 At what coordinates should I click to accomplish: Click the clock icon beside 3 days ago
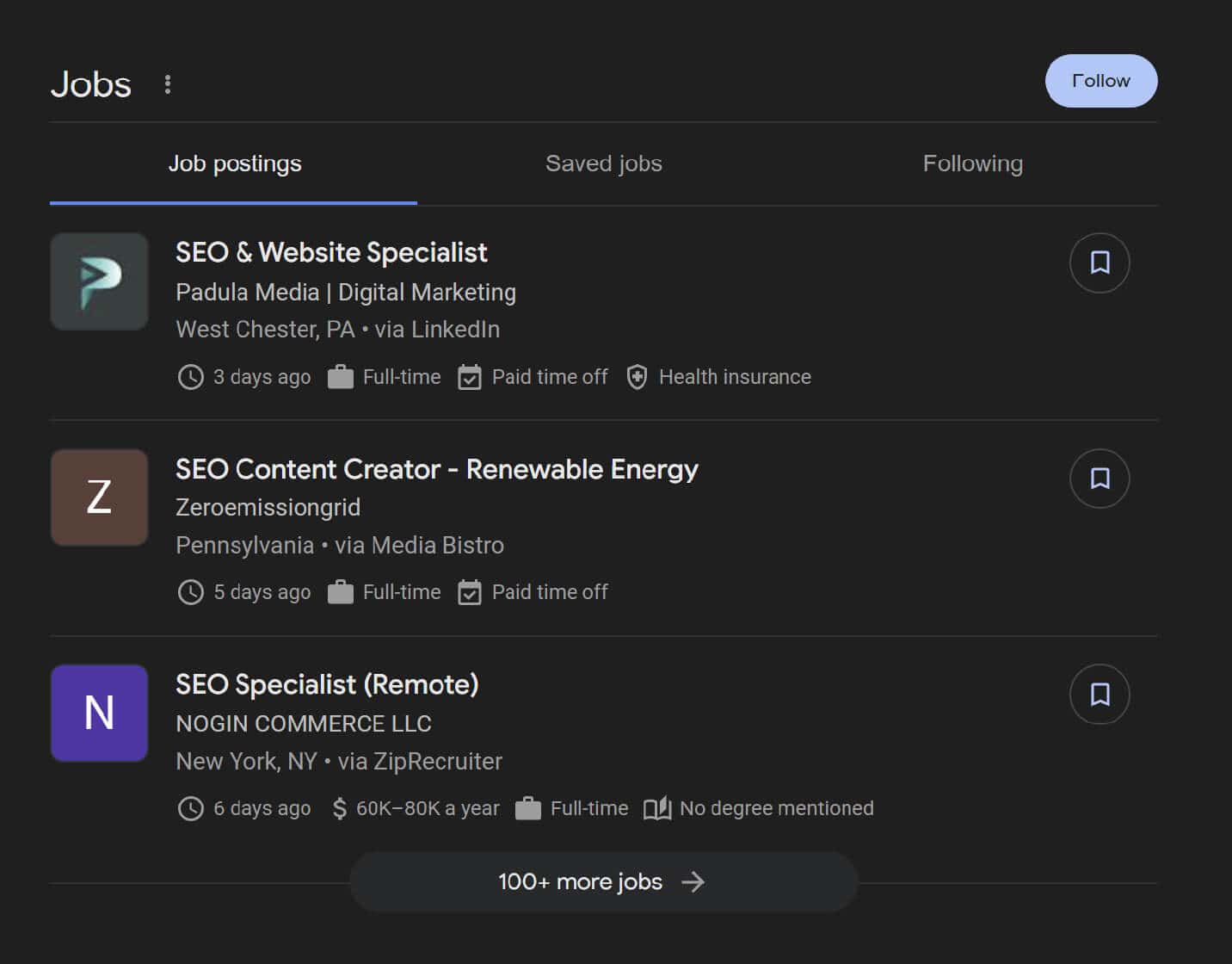click(190, 377)
